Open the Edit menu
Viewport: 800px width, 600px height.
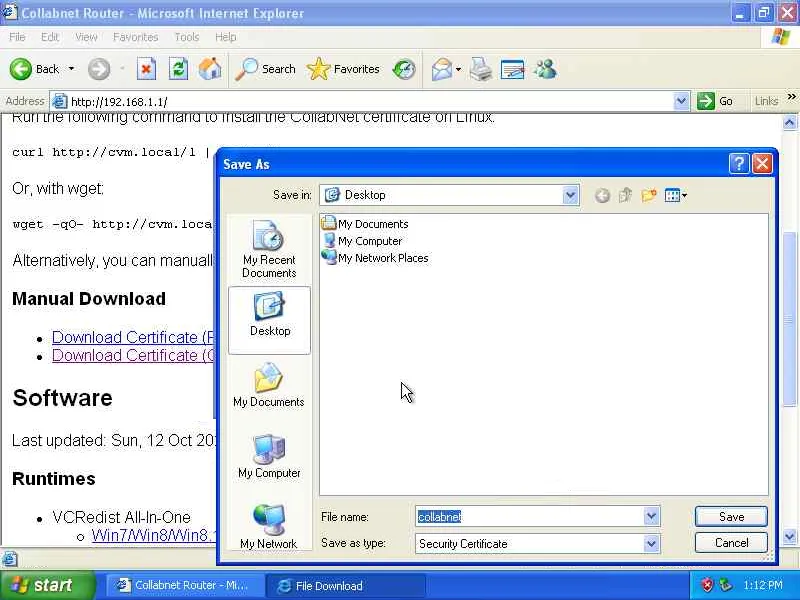(x=49, y=37)
